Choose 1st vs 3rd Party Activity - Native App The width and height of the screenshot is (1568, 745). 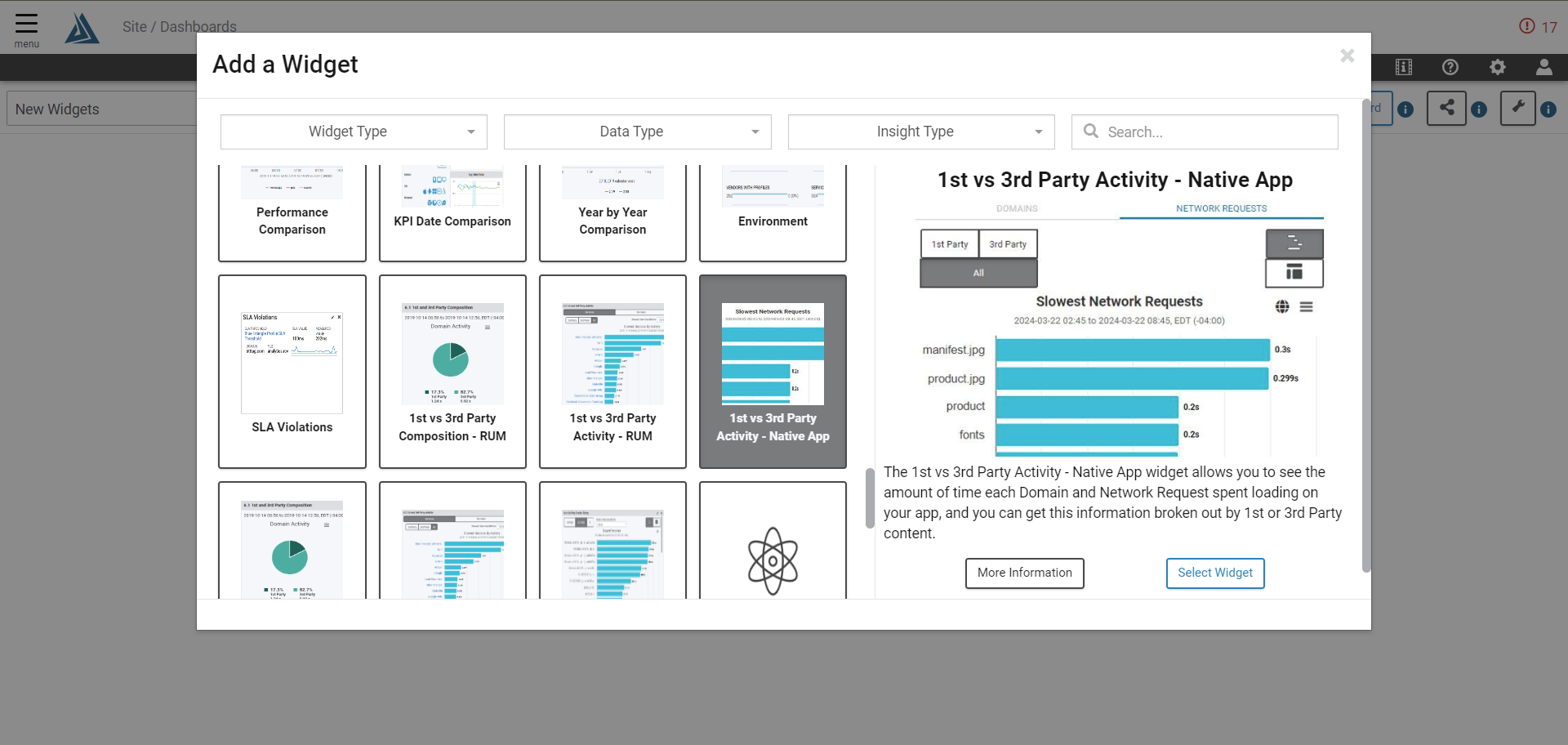coord(773,372)
